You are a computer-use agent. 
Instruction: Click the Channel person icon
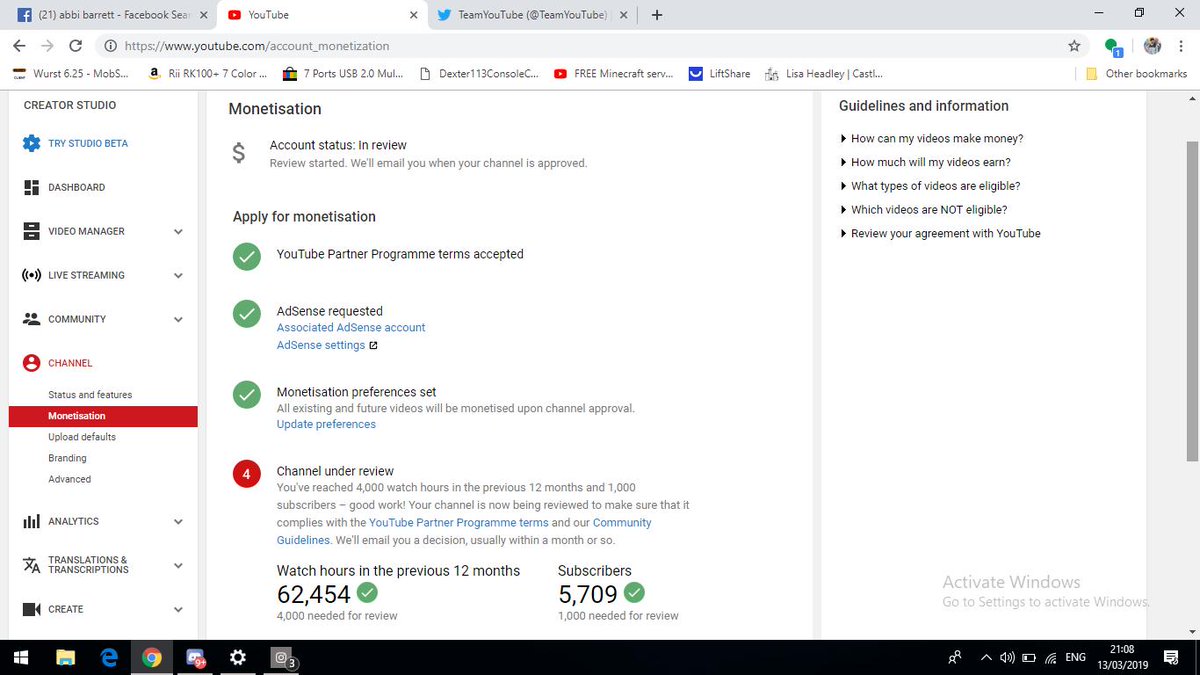[x=31, y=363]
